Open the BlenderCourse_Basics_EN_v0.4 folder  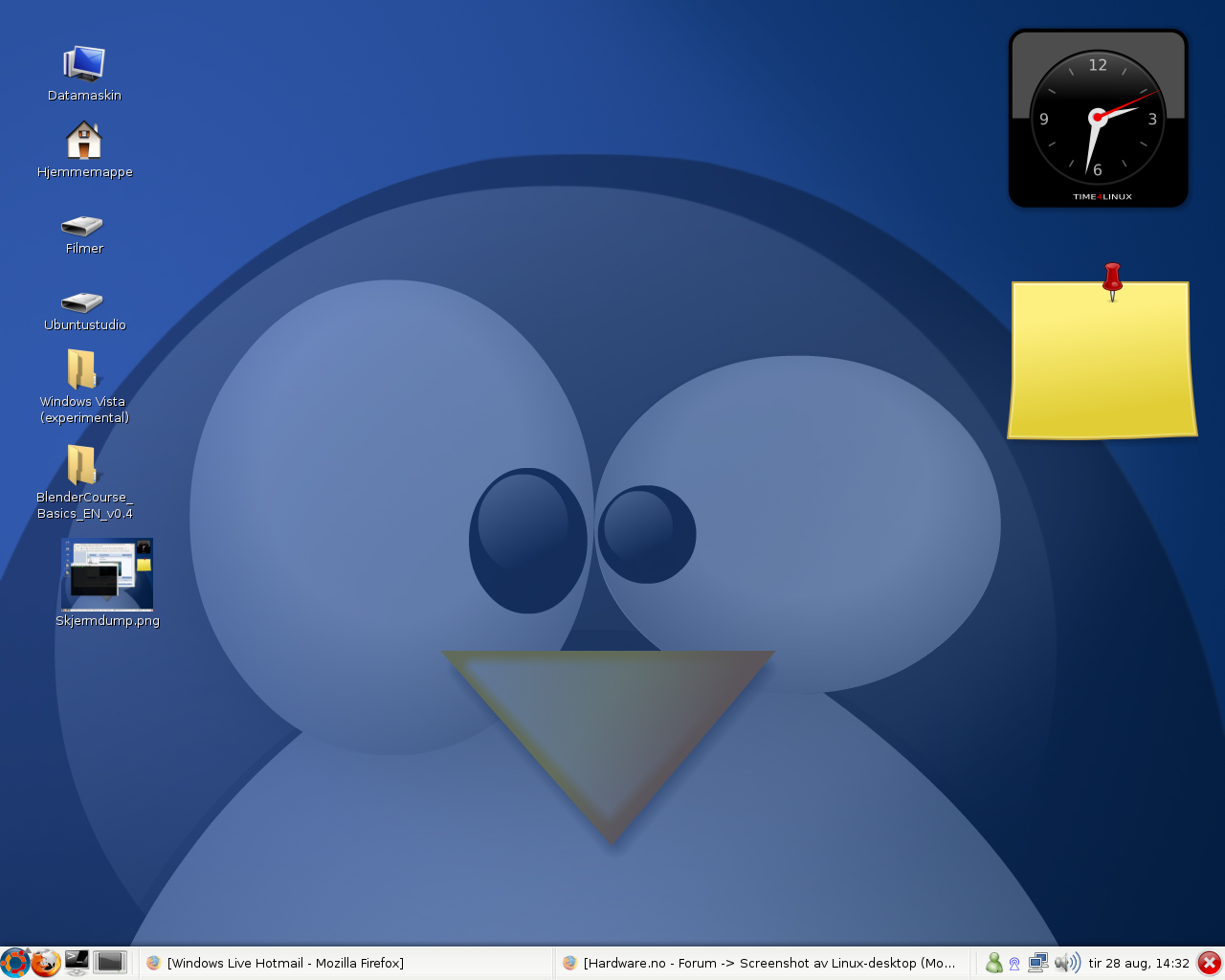(82, 465)
